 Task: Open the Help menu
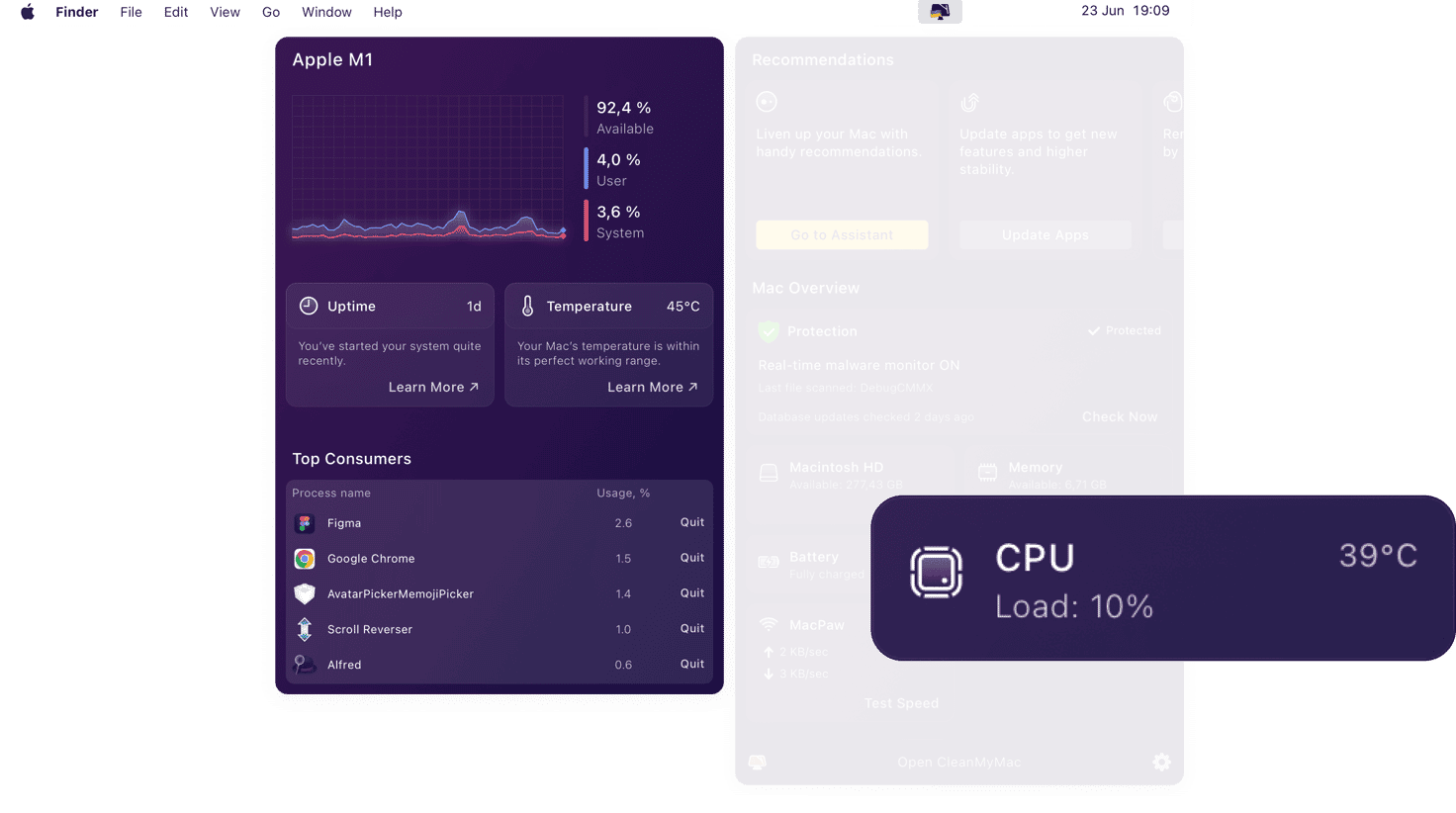[x=388, y=12]
